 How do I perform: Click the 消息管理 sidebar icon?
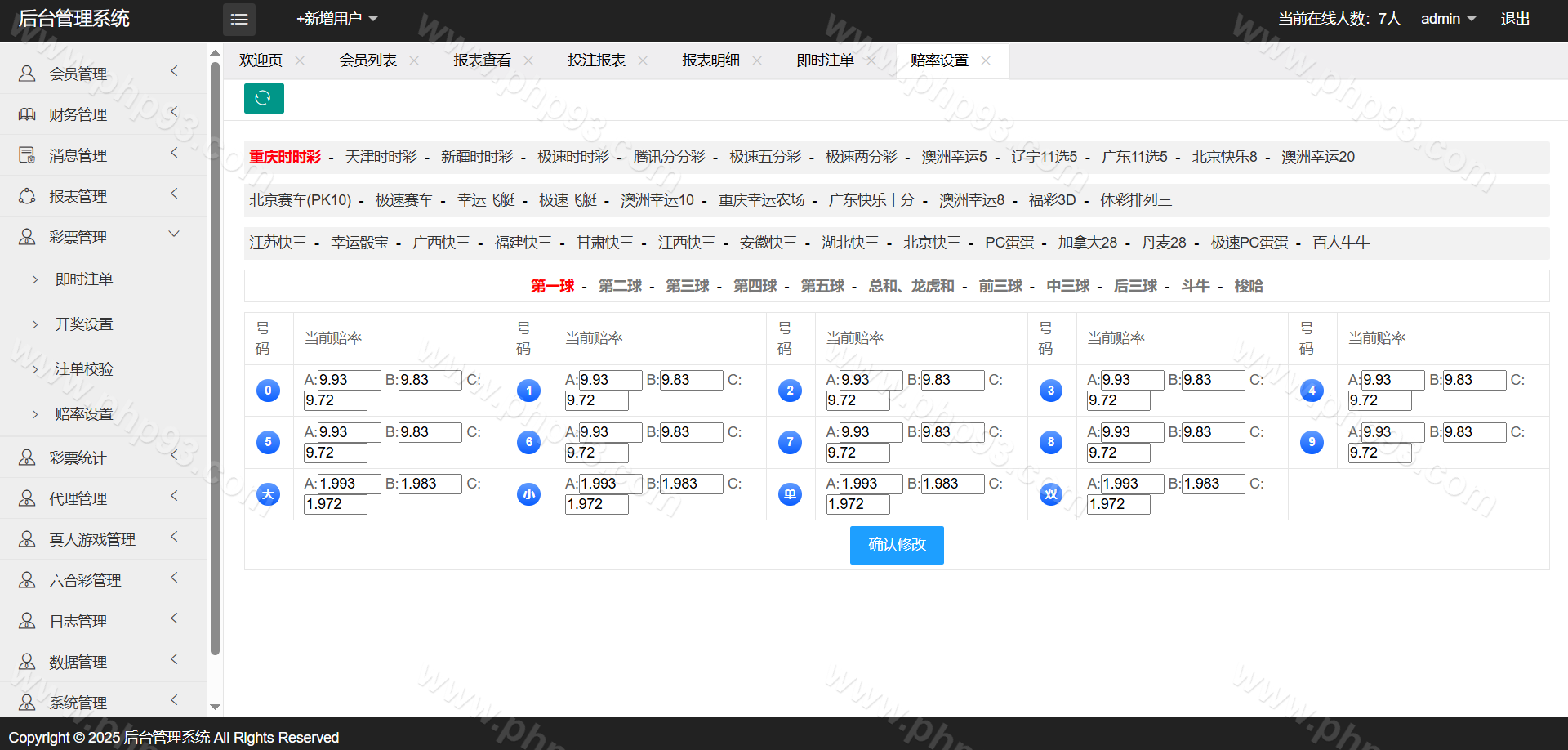click(27, 155)
